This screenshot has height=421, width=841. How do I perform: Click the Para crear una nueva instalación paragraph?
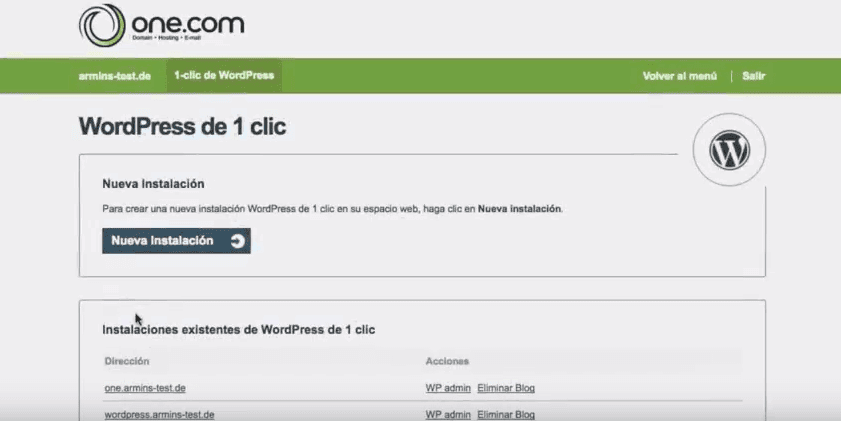click(x=333, y=209)
